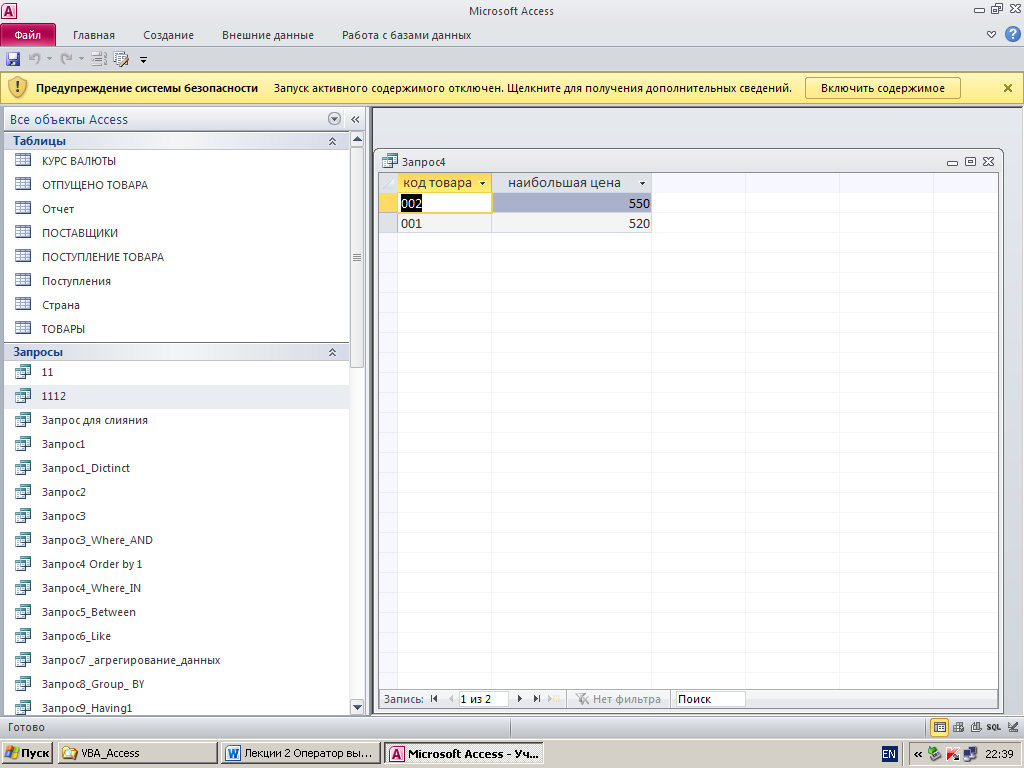Click the document with pencil toolbar icon
Screen dimensions: 1024x768
(121, 59)
